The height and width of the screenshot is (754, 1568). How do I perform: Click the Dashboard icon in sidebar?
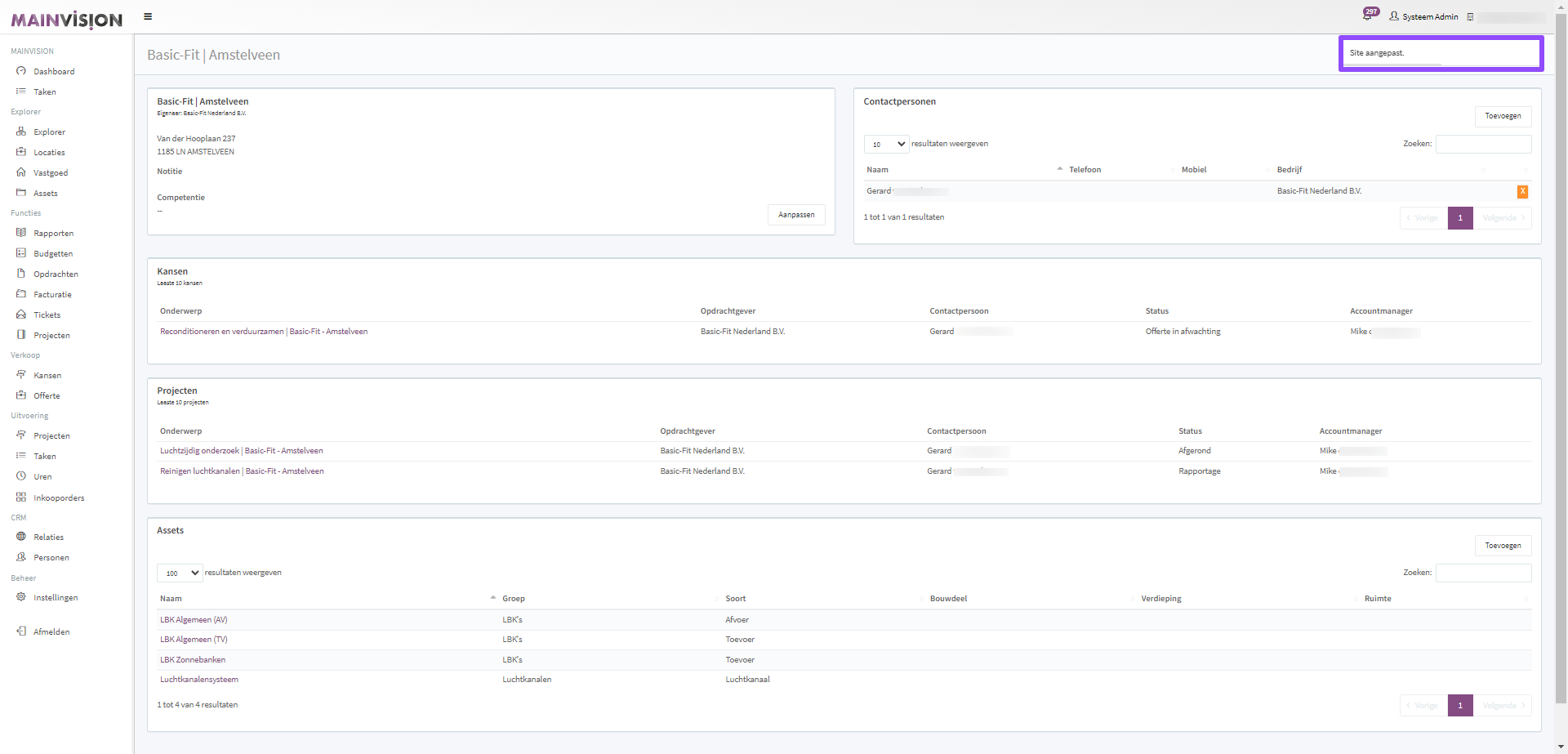(x=21, y=71)
